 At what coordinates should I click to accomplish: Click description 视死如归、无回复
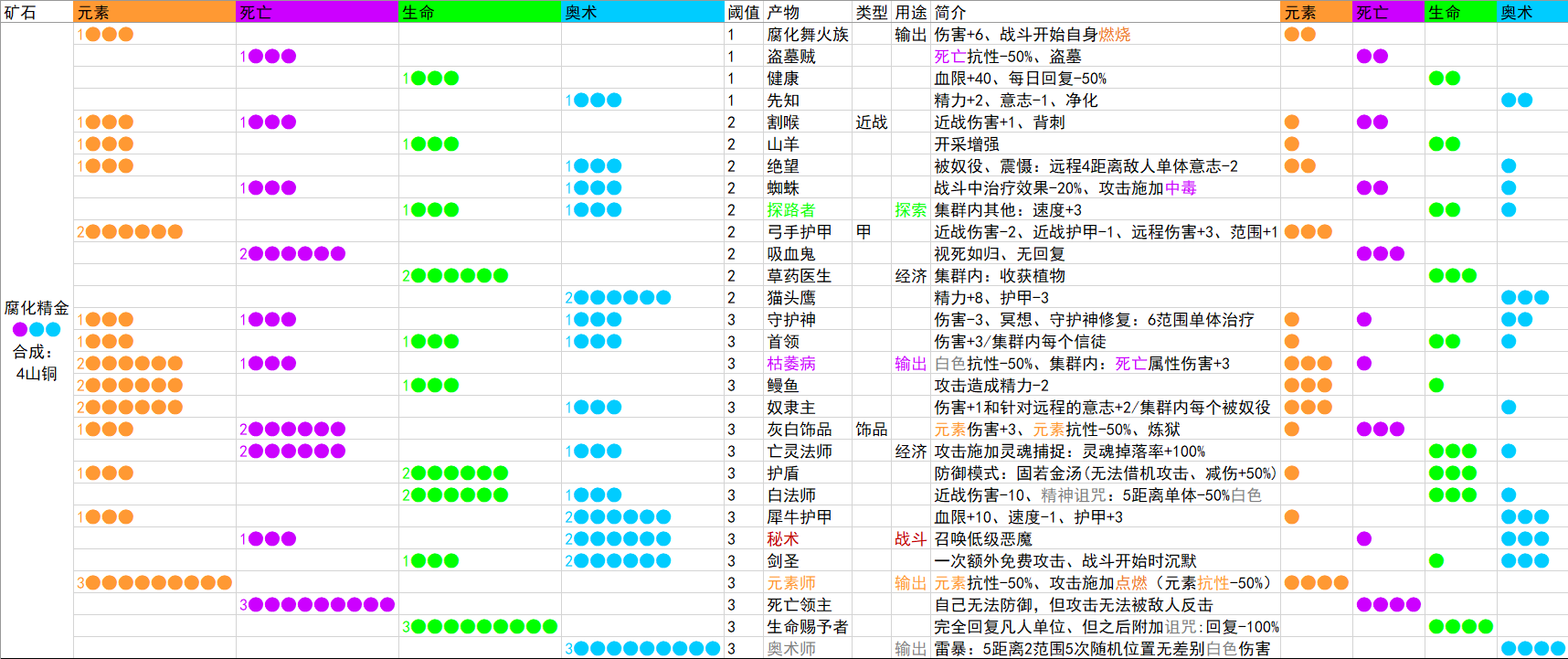pyautogui.click(x=1000, y=253)
